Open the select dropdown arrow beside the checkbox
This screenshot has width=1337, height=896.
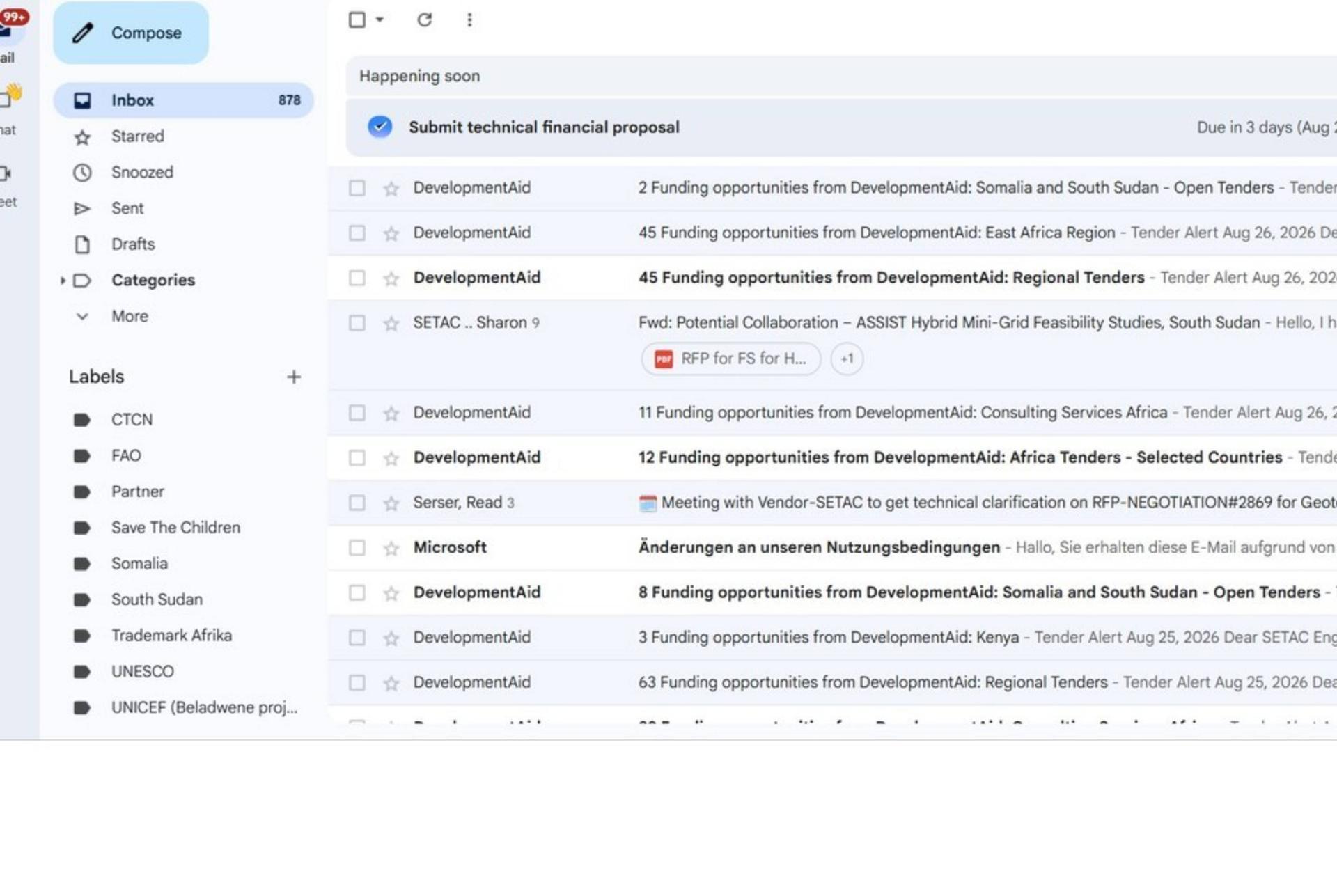pos(380,19)
